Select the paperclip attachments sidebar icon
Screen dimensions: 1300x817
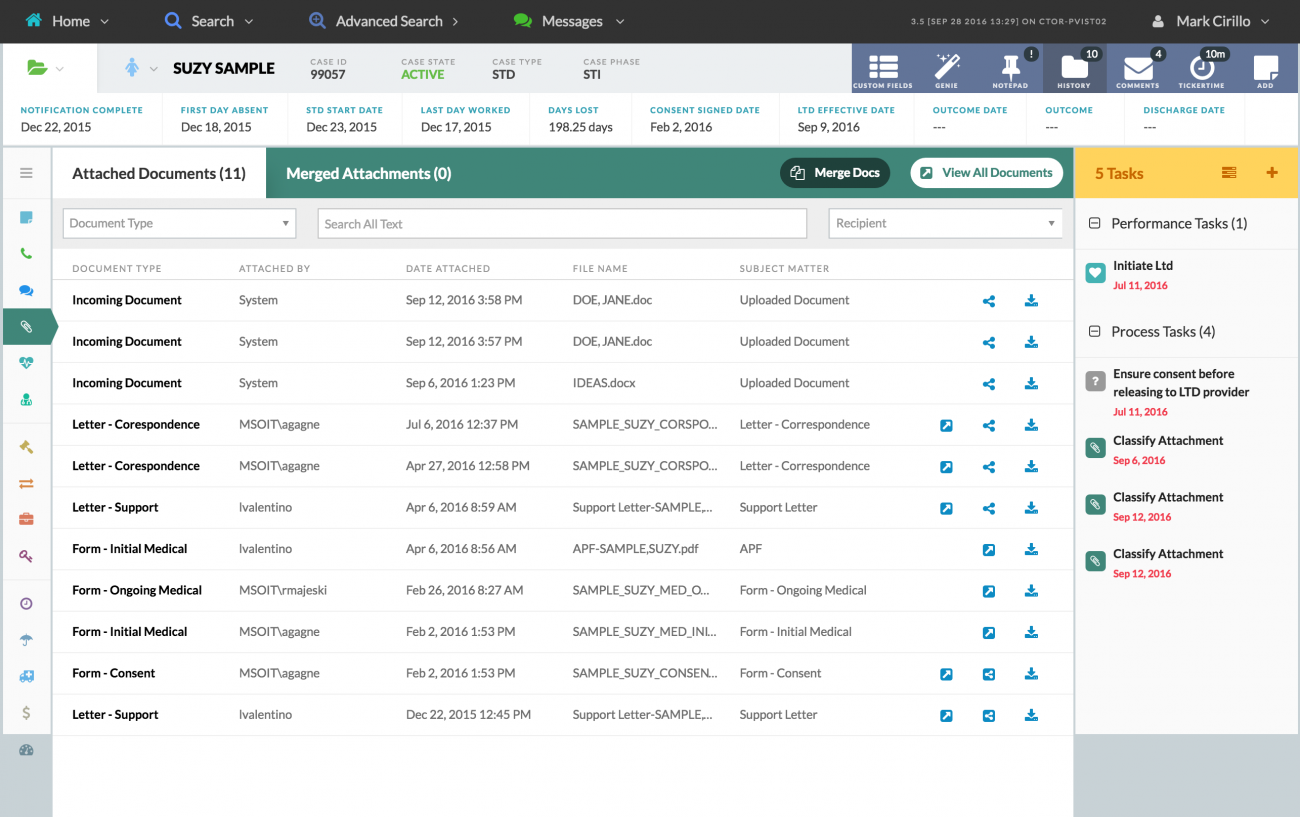pos(27,327)
